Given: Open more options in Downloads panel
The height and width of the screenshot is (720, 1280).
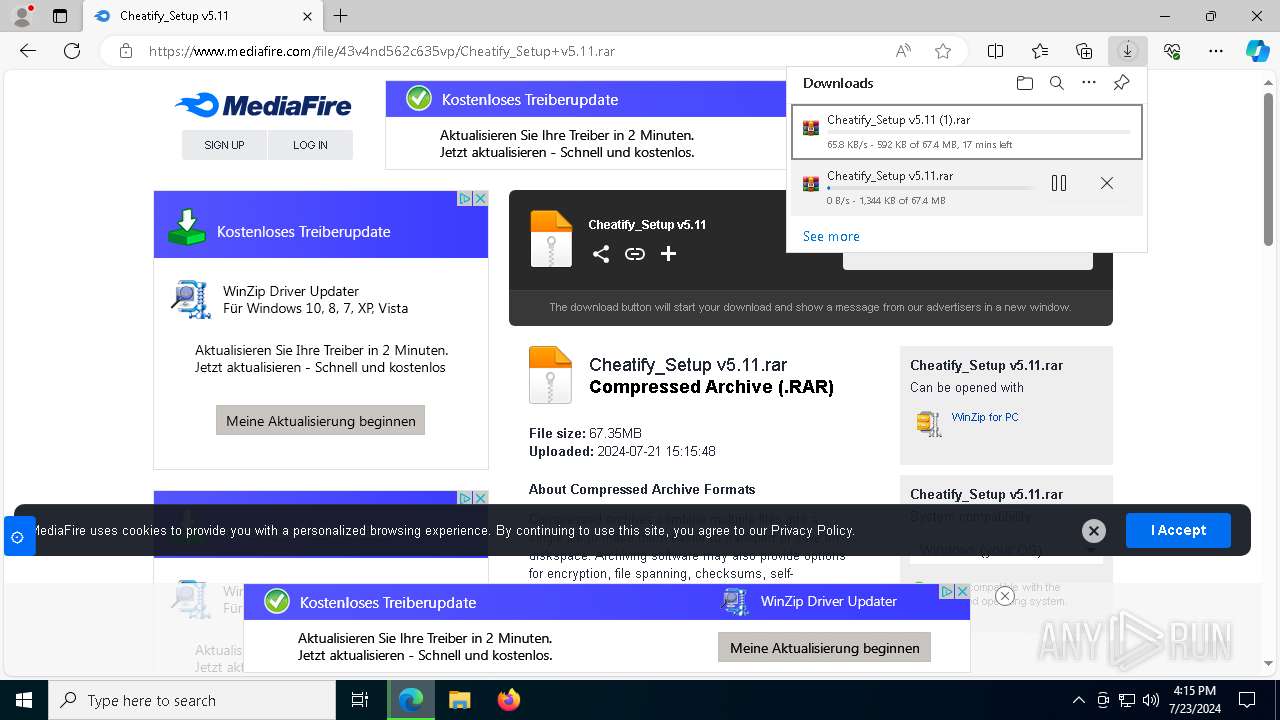Looking at the screenshot, I should [1089, 83].
